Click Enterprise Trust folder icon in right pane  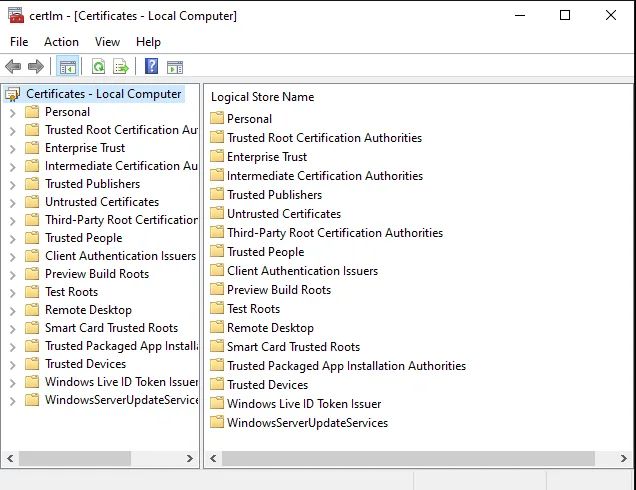tap(217, 156)
